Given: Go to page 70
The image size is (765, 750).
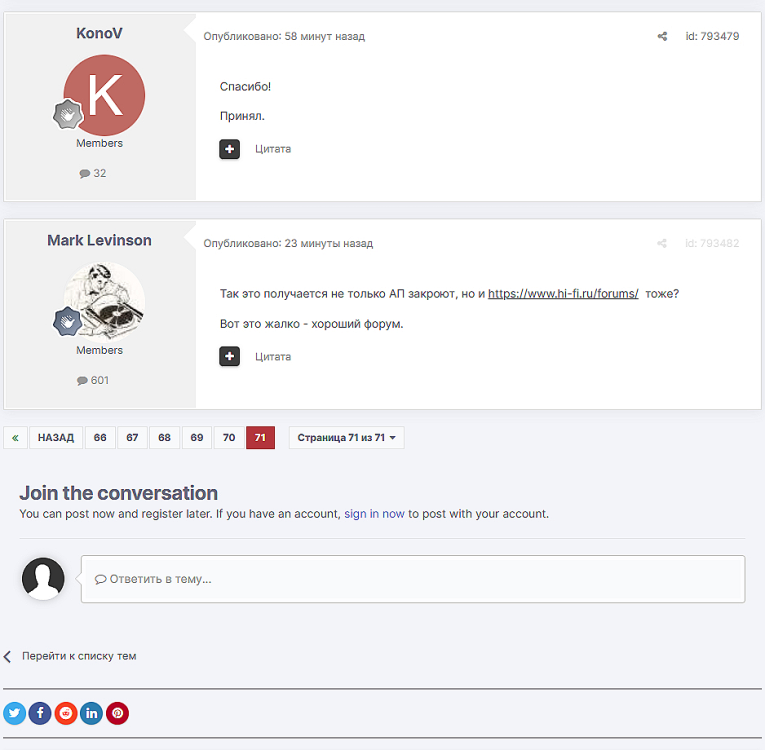Looking at the screenshot, I should pos(229,438).
